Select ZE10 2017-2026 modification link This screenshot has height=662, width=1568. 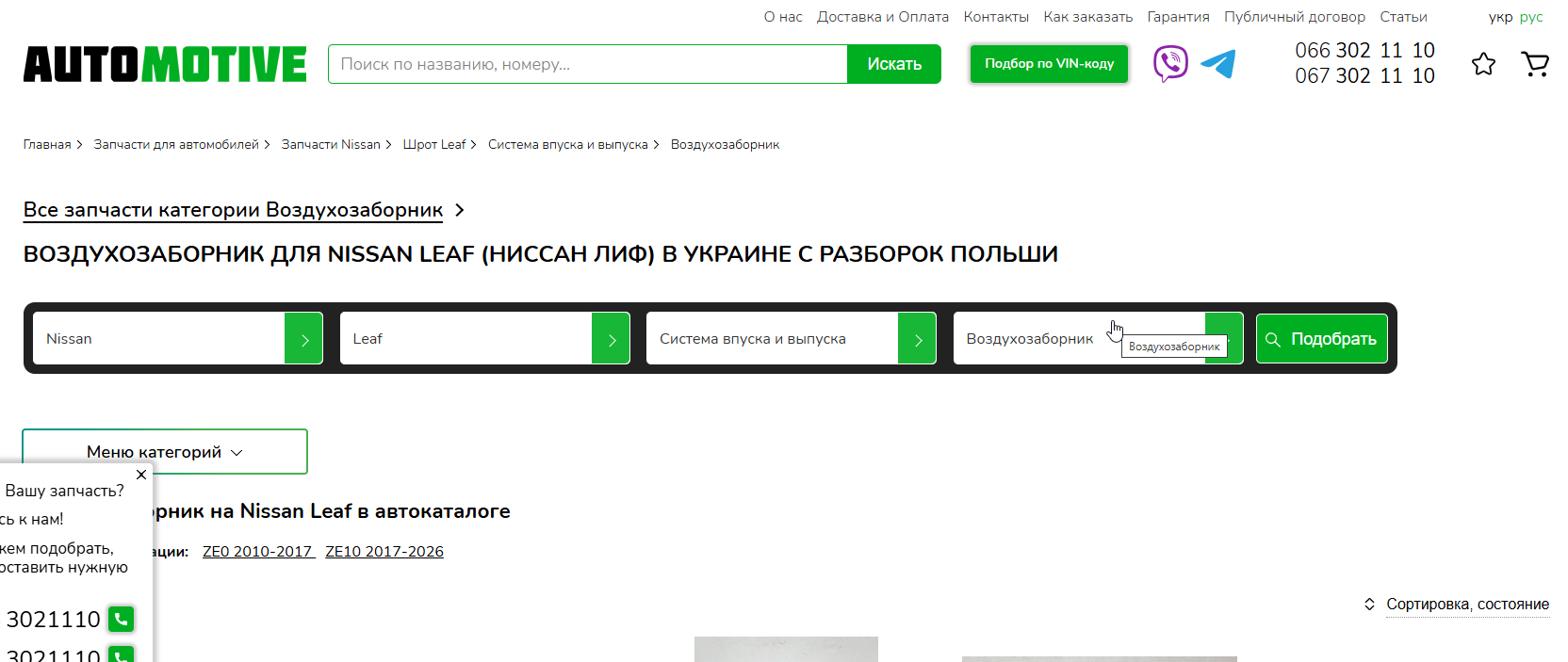(x=384, y=552)
